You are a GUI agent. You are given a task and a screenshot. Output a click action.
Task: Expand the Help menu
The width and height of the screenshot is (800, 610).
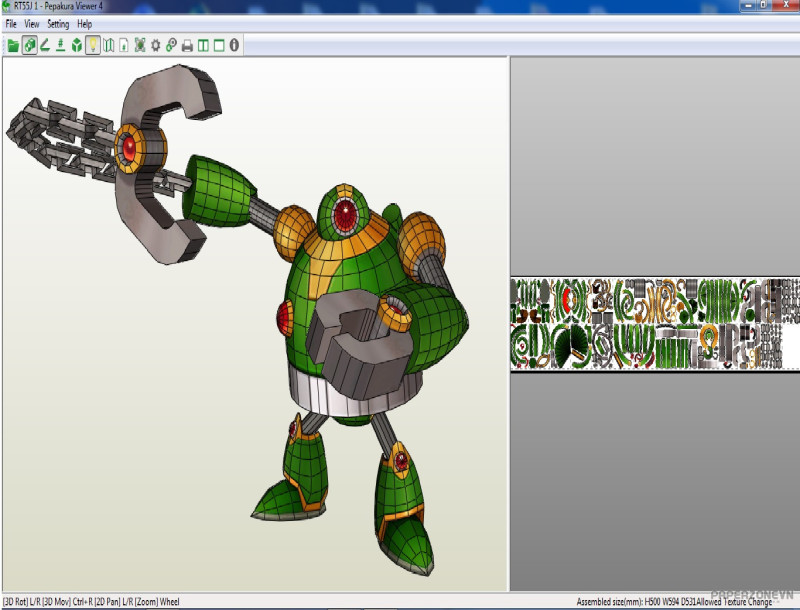click(85, 23)
